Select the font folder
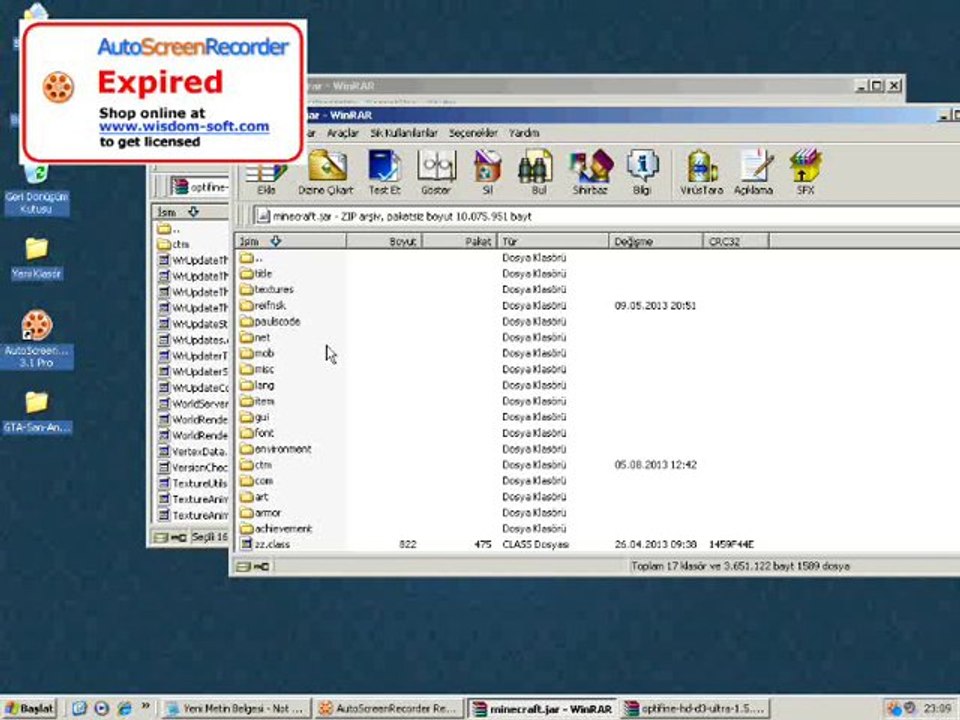 pos(257,433)
